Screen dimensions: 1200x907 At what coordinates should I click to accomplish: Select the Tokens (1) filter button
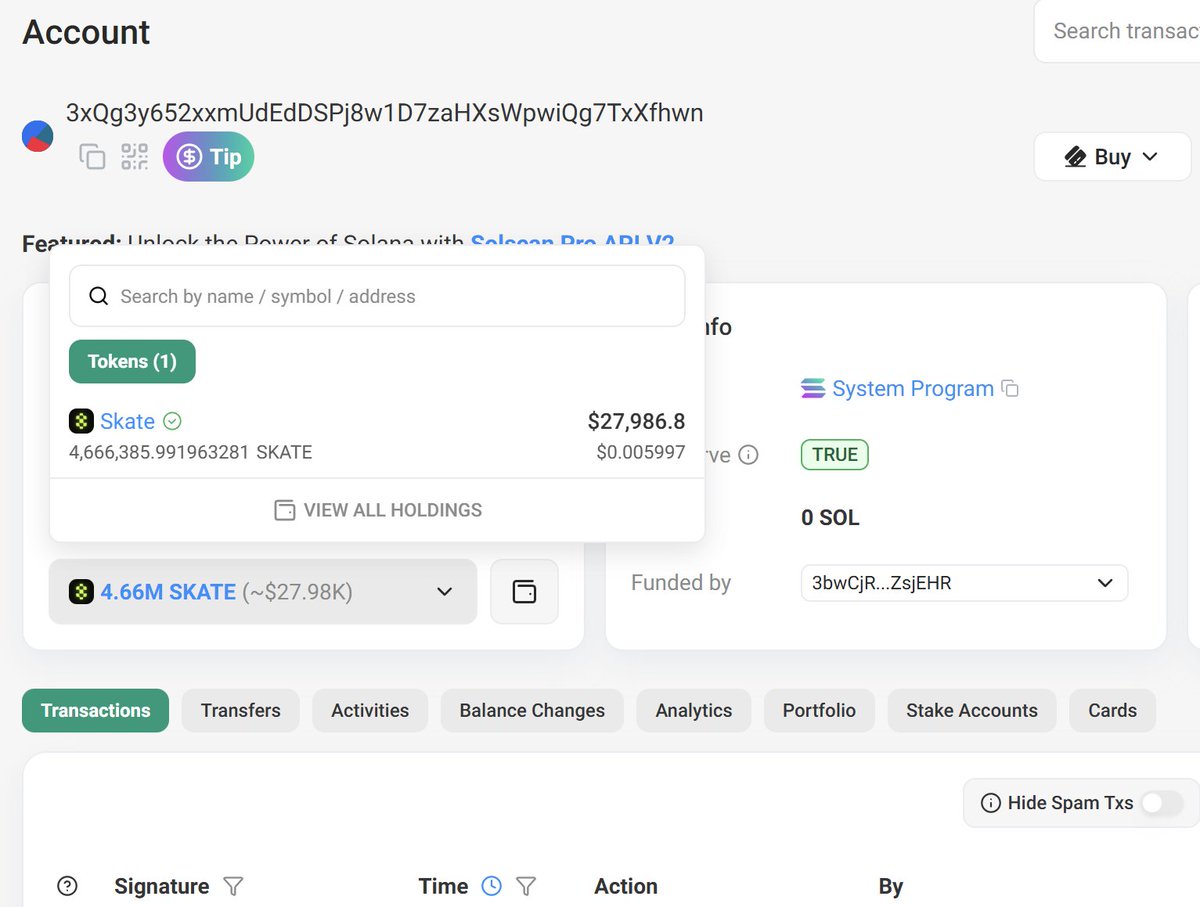(132, 362)
